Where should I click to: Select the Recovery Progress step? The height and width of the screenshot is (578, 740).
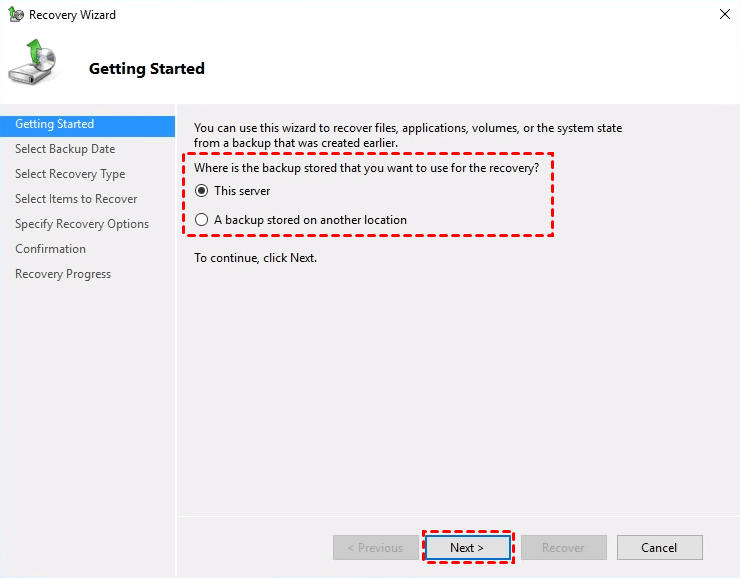[63, 274]
